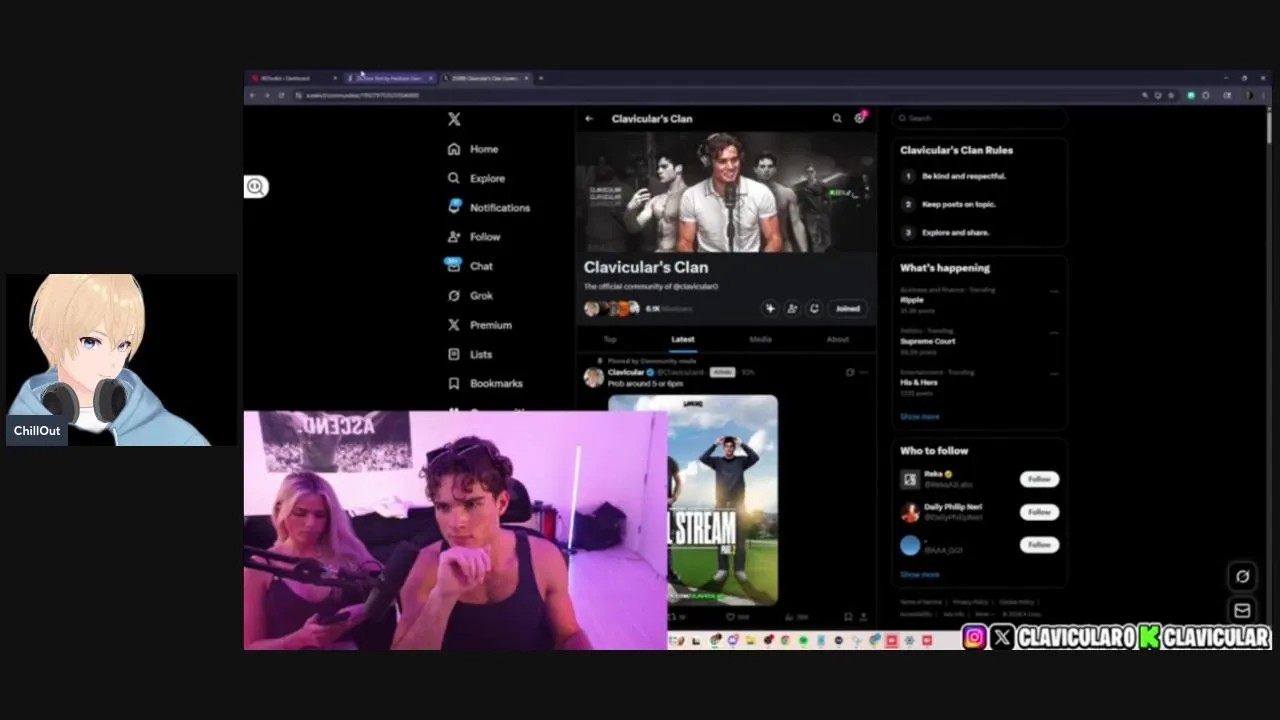Like the pinned Clavicular post

[731, 617]
